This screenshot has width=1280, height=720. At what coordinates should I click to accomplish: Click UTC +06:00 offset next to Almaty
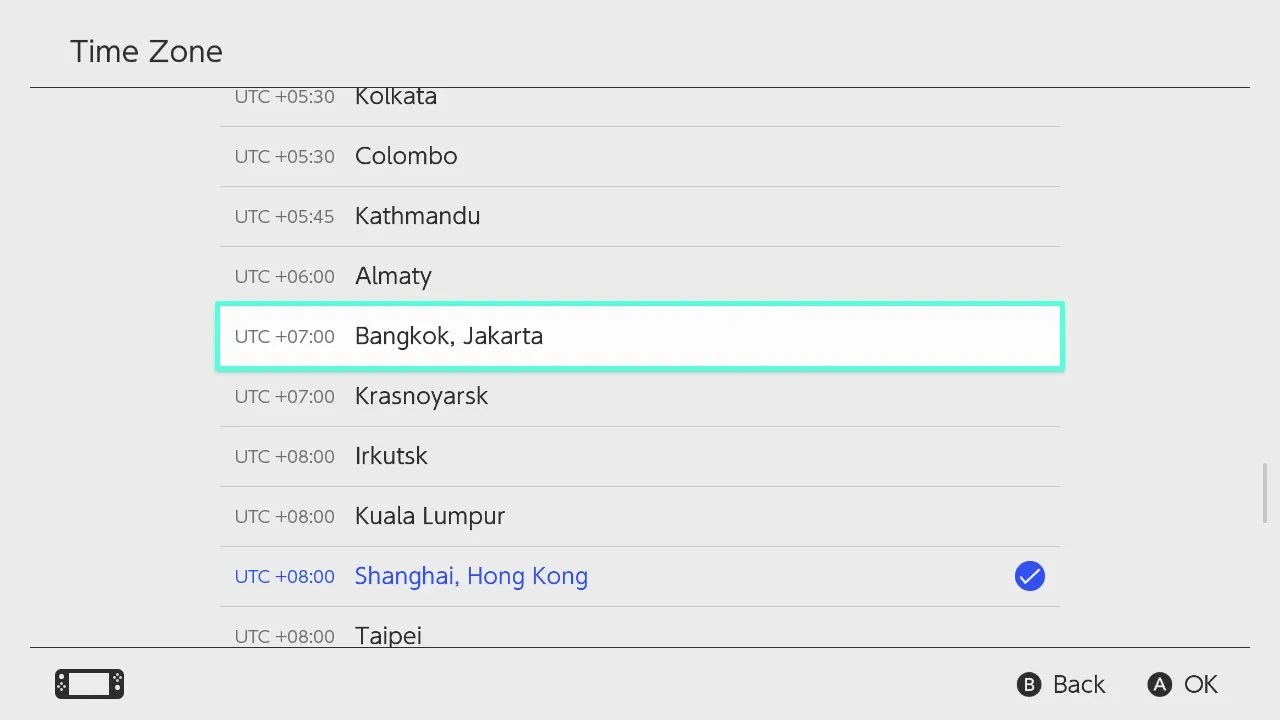tap(284, 276)
